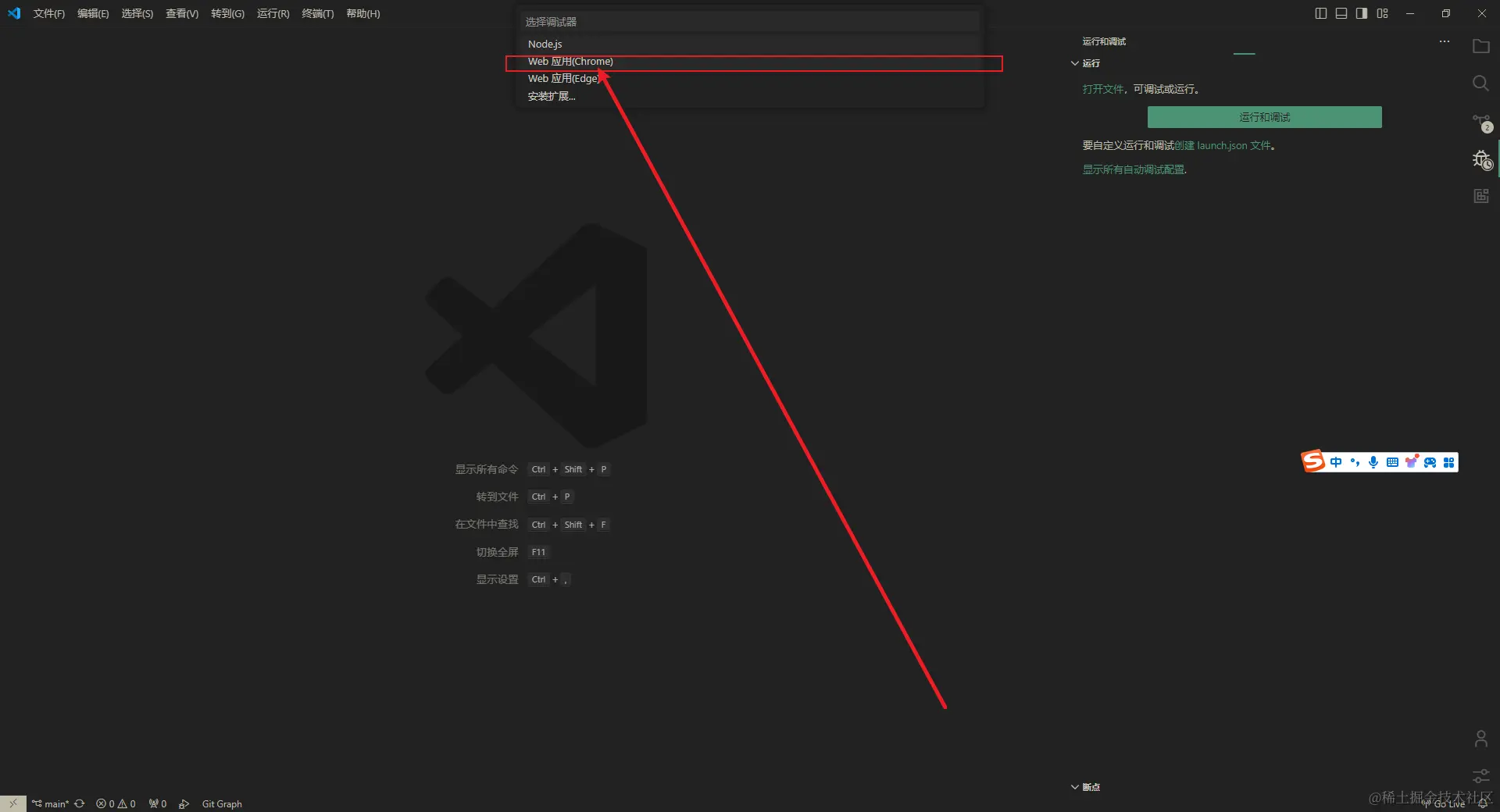Click the 运行和调试 panel title
The width and height of the screenshot is (1500, 812).
(x=1104, y=41)
